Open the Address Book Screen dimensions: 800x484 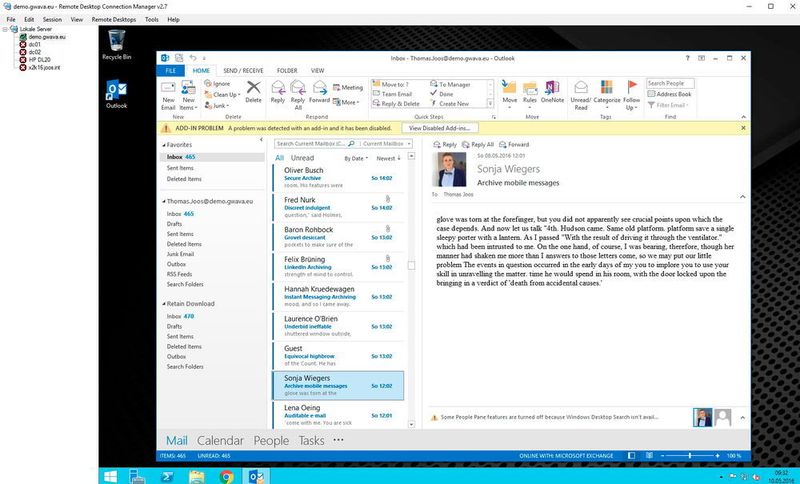669,94
